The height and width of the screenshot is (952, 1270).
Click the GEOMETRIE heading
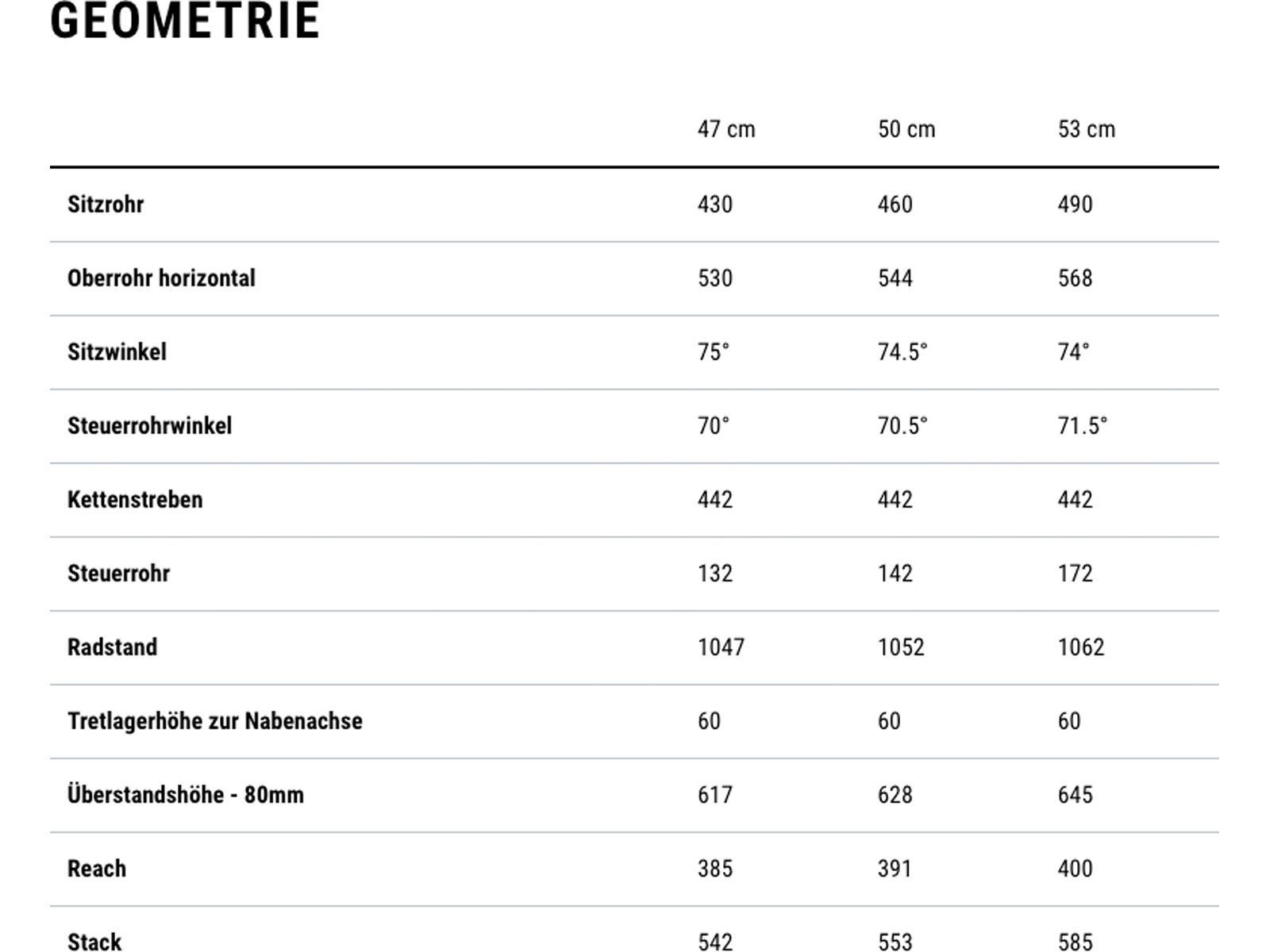point(185,21)
